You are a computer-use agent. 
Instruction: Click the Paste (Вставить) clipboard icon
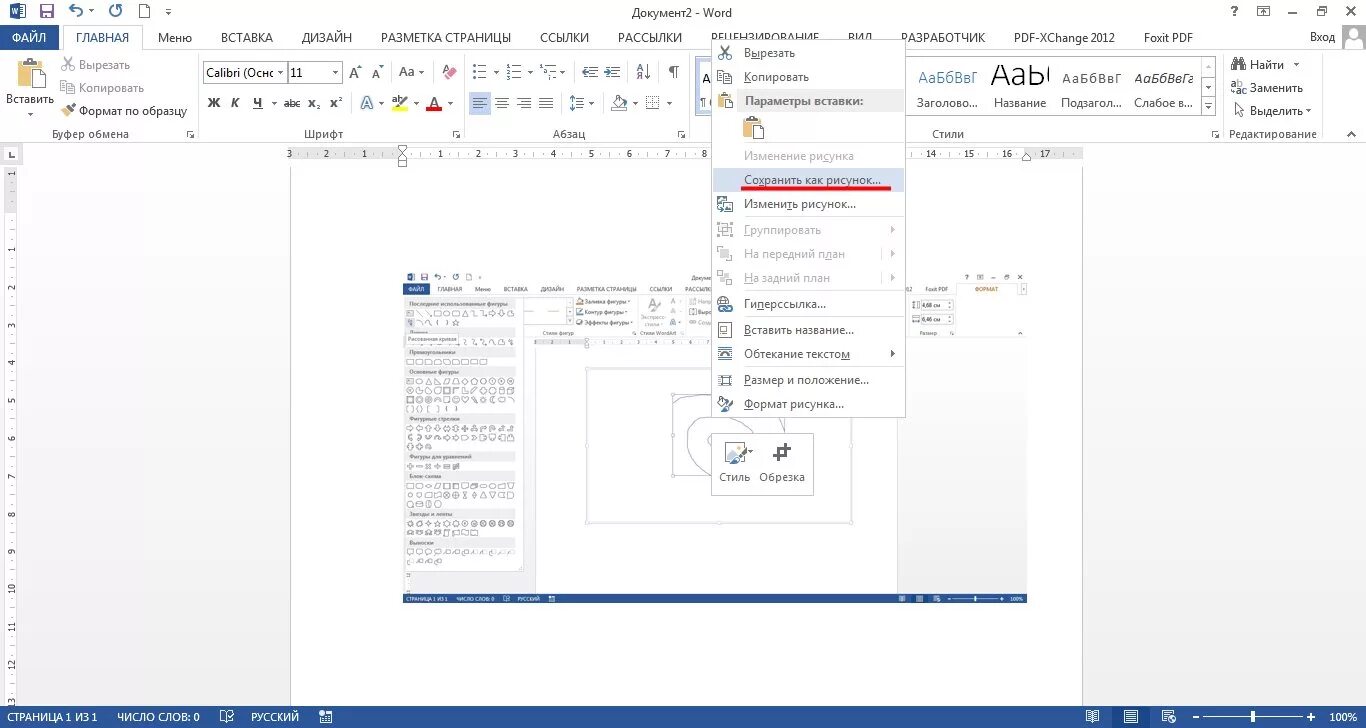coord(30,75)
